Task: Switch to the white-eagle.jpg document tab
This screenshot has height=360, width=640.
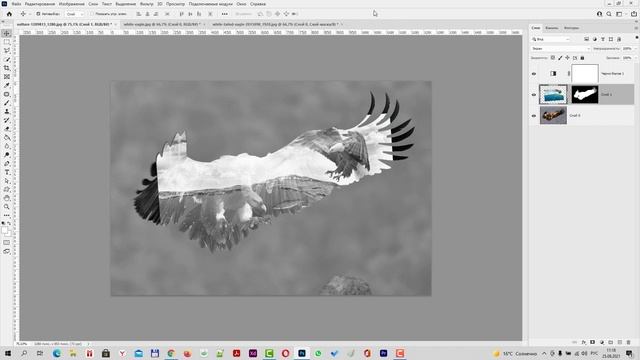Action: tap(162, 24)
